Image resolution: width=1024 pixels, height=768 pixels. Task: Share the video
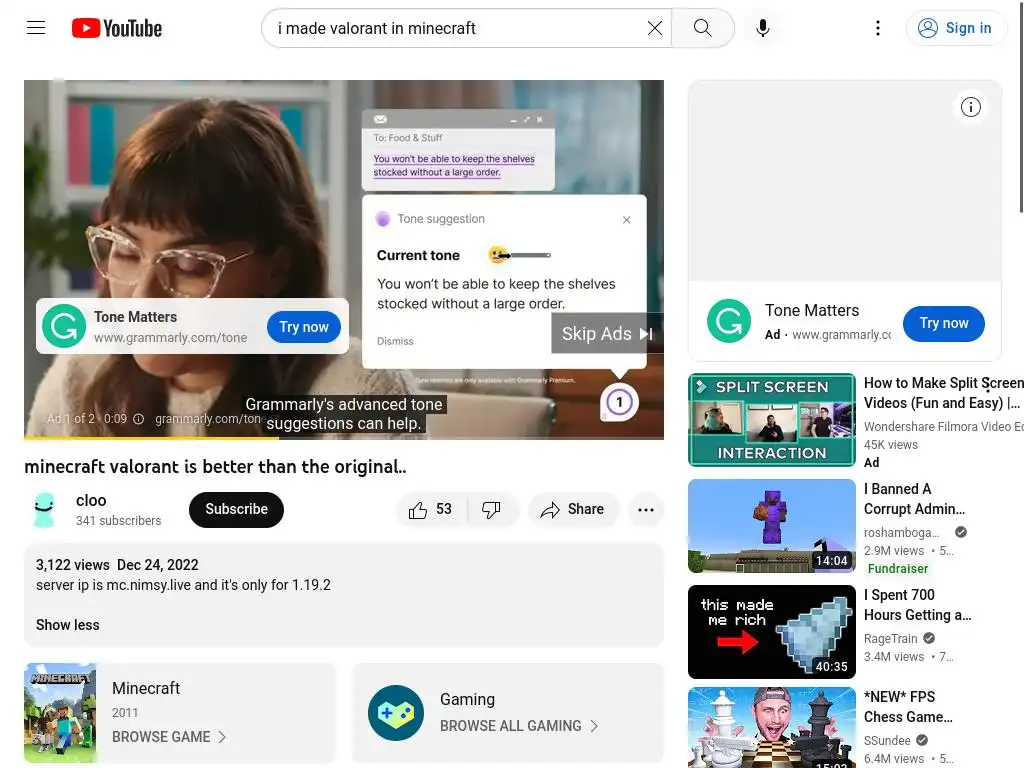[572, 509]
